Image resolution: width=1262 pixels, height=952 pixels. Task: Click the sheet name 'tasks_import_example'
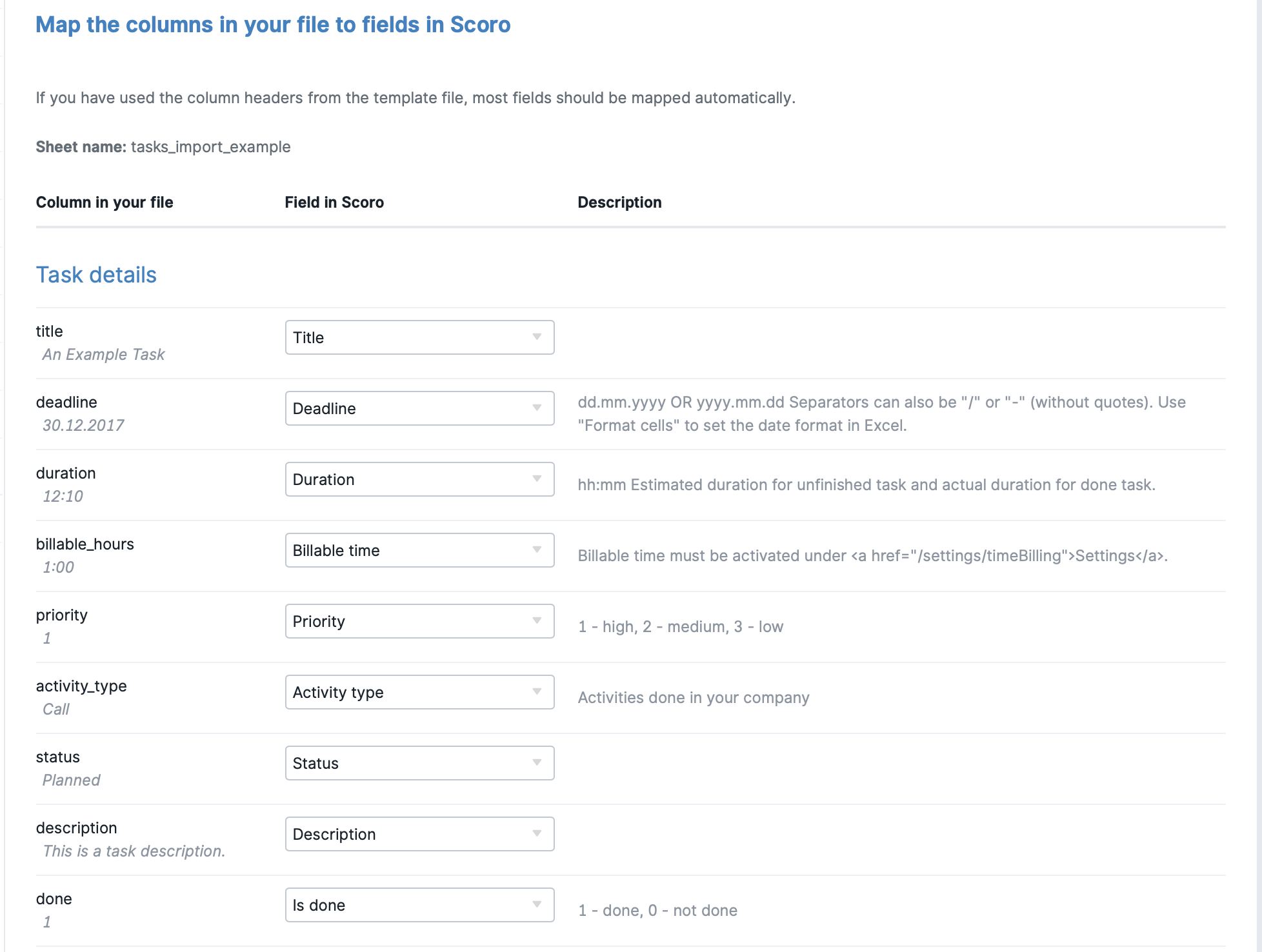[211, 147]
